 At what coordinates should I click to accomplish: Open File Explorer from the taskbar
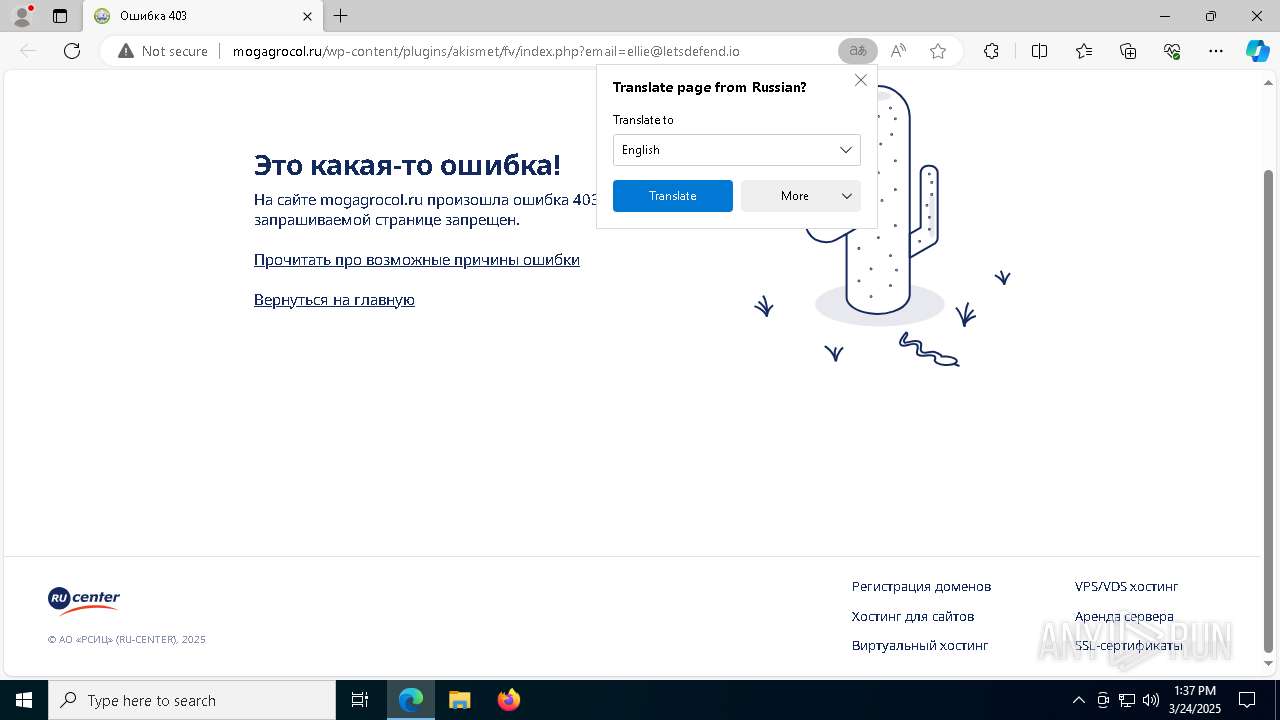click(459, 700)
